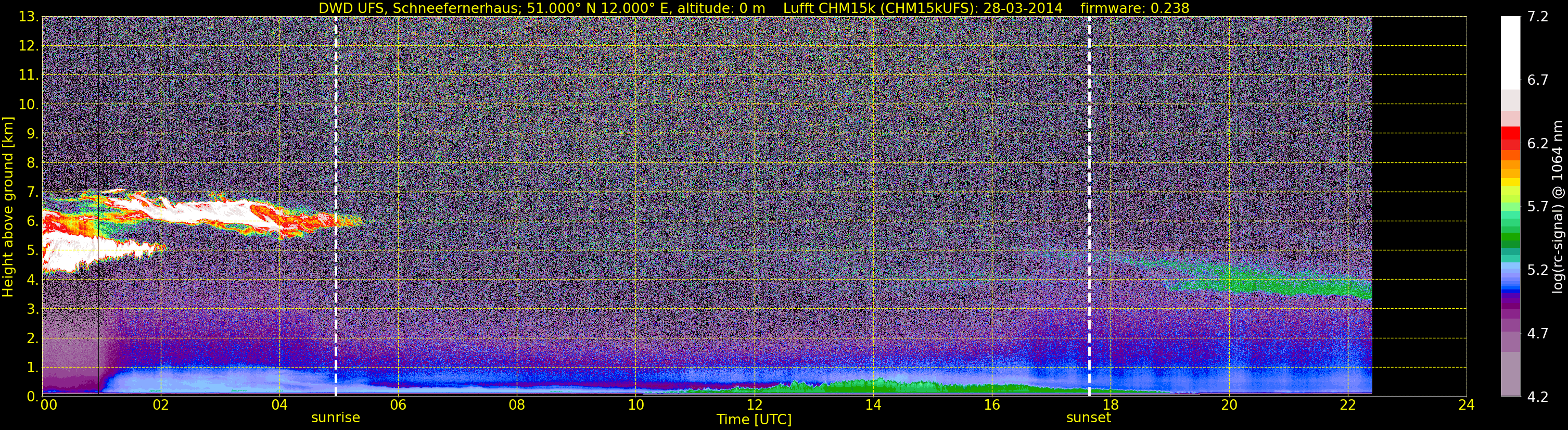This screenshot has height=430, width=1568.
Task: Click the time axis tick label '02'
Action: [x=160, y=405]
